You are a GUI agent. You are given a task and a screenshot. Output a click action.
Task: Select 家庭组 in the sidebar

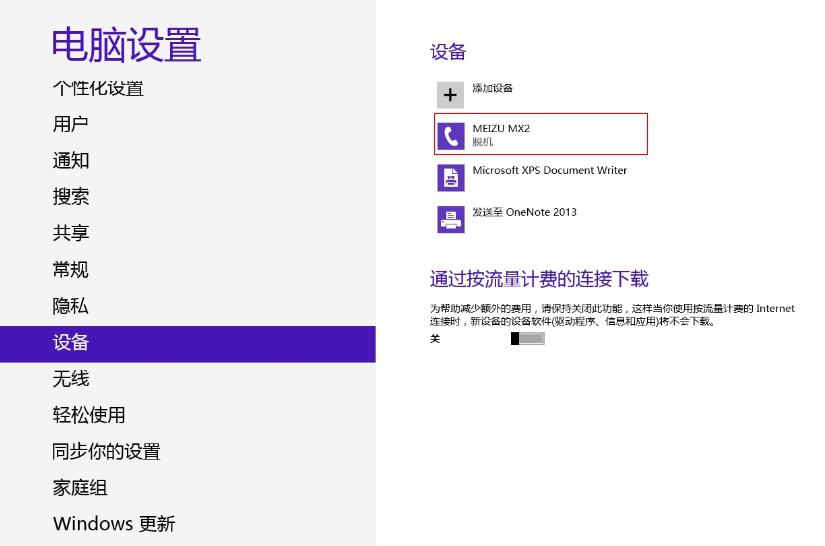point(80,488)
